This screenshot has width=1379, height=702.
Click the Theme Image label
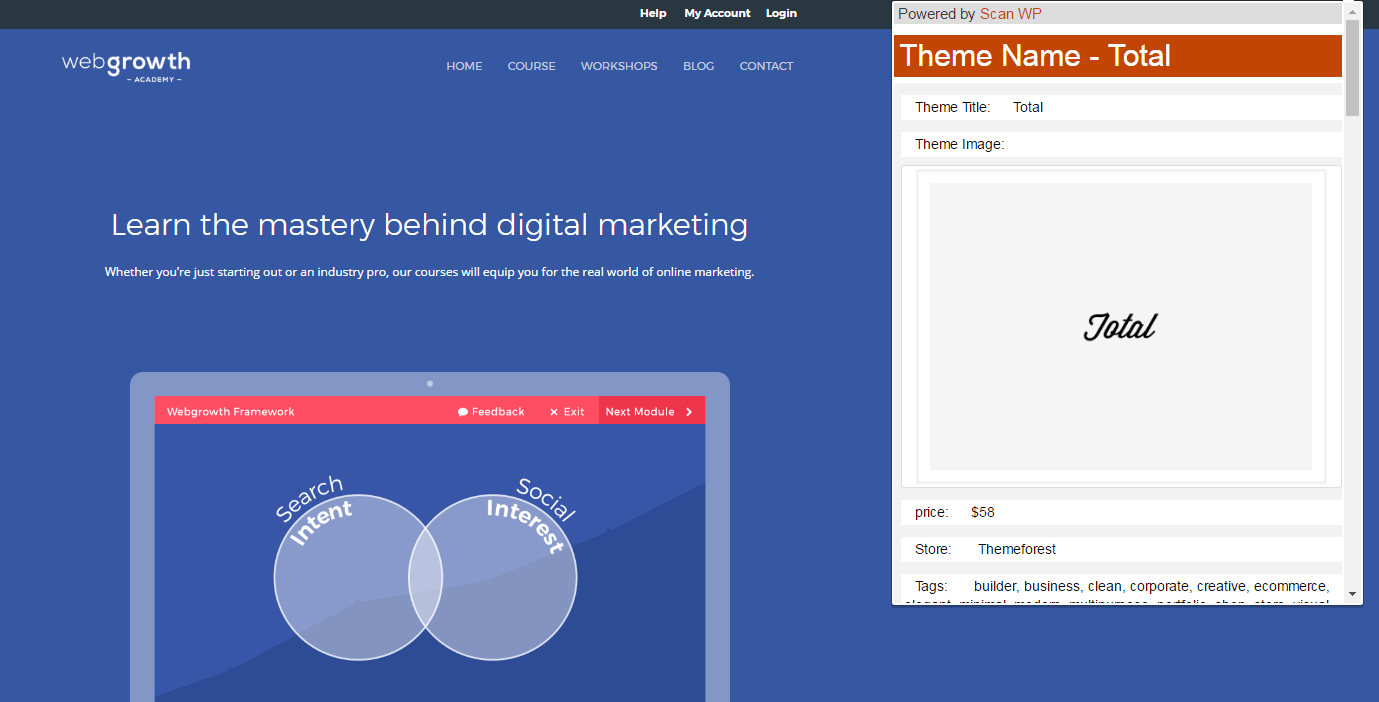959,144
